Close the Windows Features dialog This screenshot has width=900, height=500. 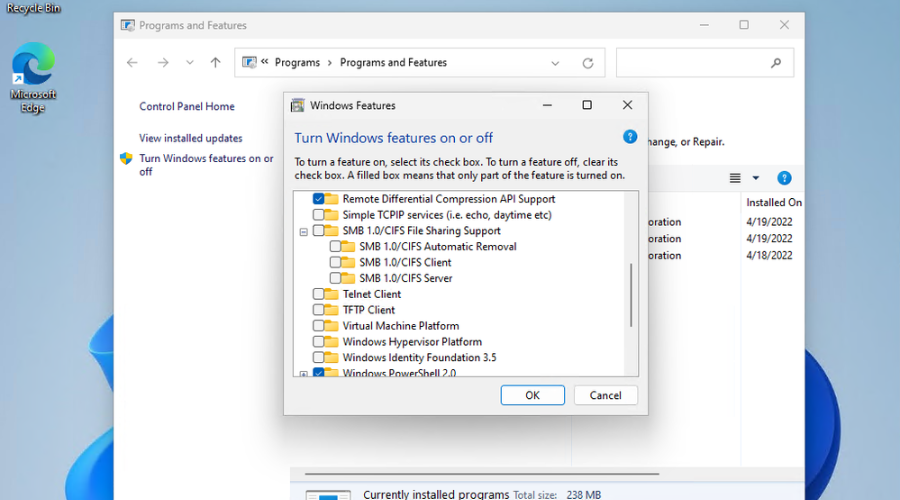coord(627,105)
